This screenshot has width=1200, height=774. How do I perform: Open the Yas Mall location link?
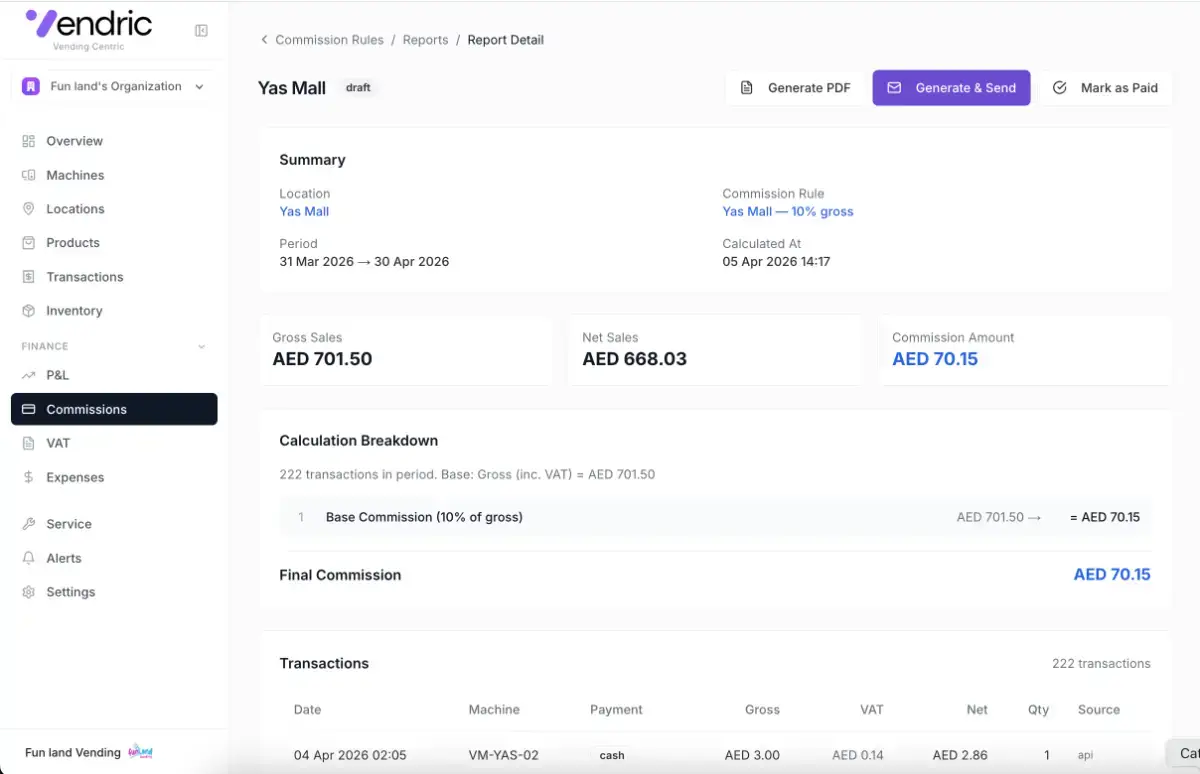[304, 212]
